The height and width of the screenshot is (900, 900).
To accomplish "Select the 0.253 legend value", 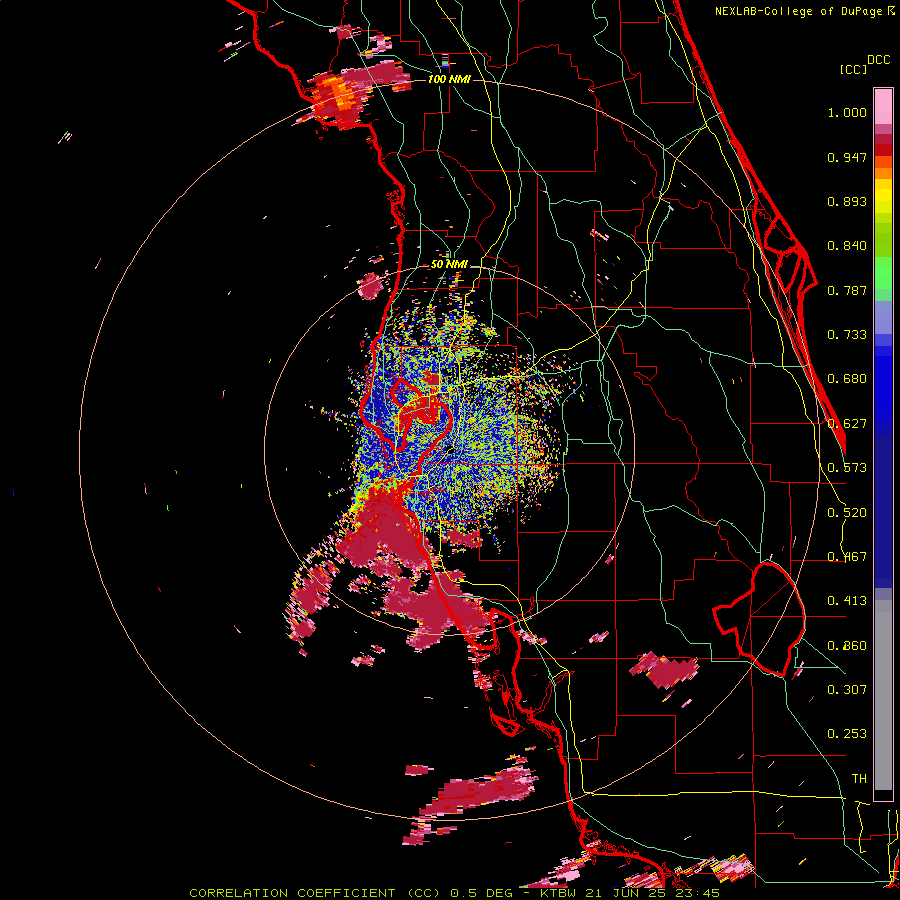I will click(847, 734).
